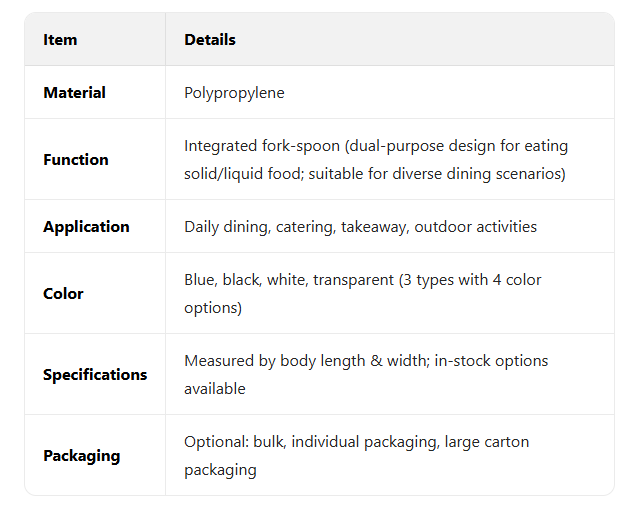Select the Function row label
Viewport: 640px width, 506px height.
click(75, 160)
